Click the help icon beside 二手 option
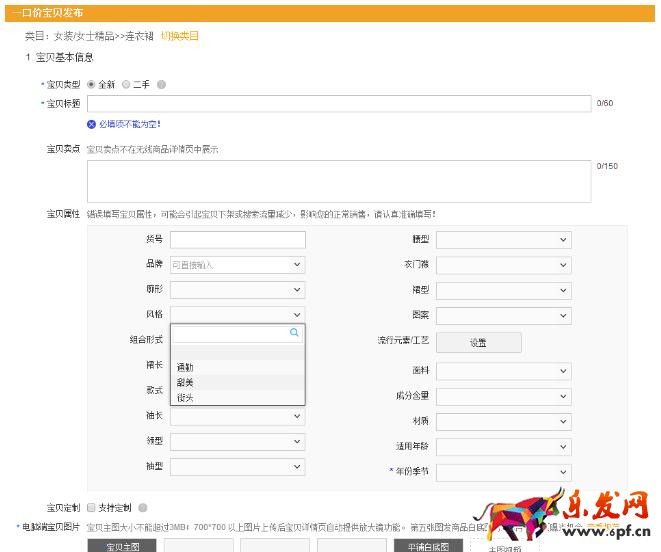 click(161, 85)
